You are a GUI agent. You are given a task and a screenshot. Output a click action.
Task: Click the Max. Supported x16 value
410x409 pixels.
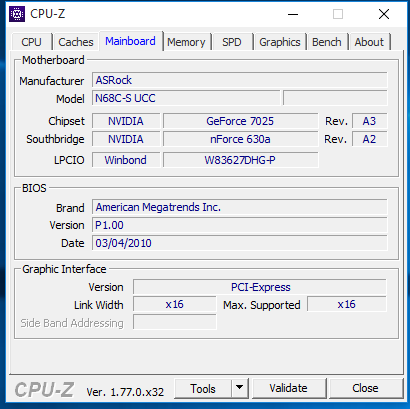[347, 304]
